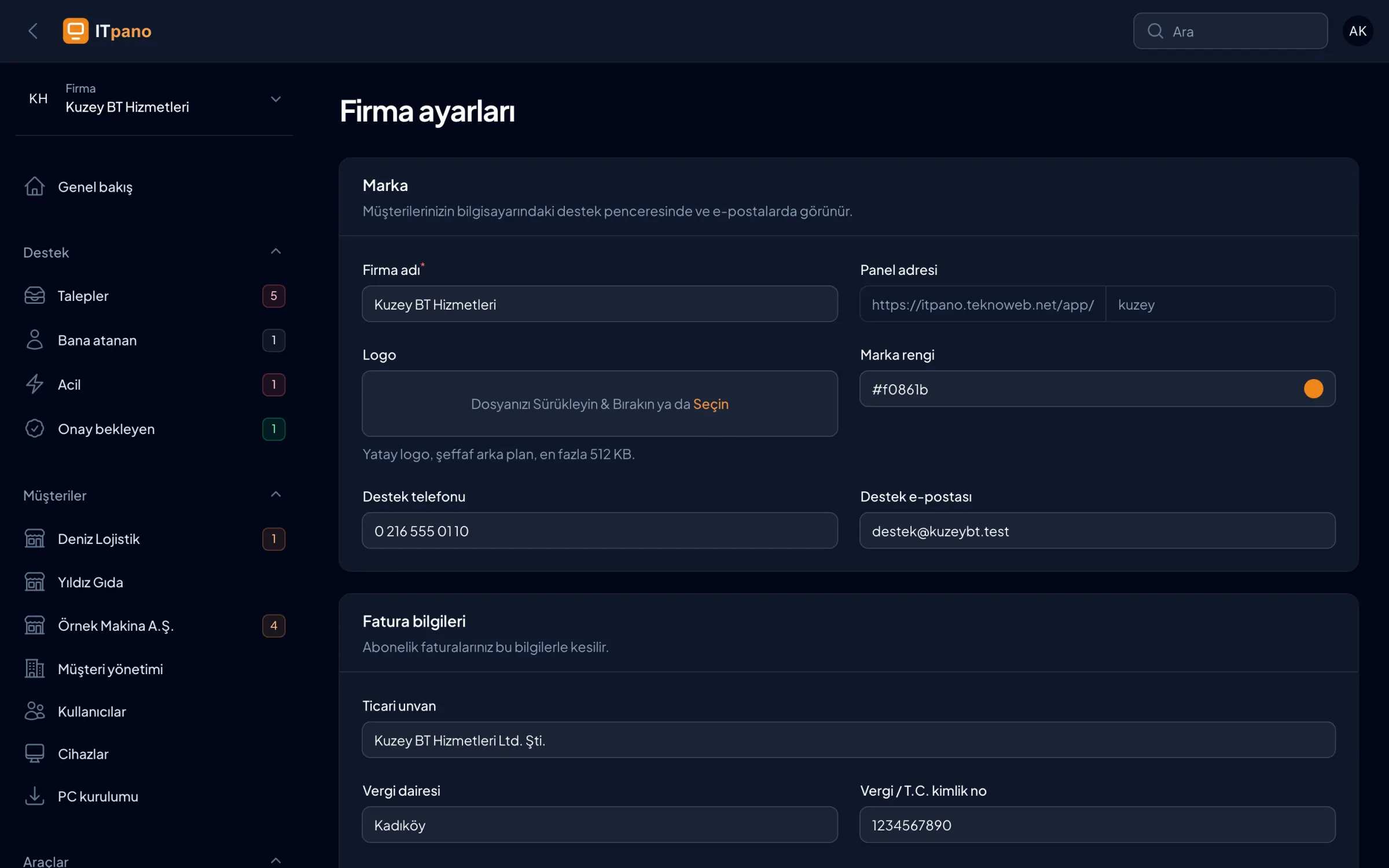Screen dimensions: 1389x868
Task: Click the Örnek Makina A.Ş. store icon
Action: 35,626
